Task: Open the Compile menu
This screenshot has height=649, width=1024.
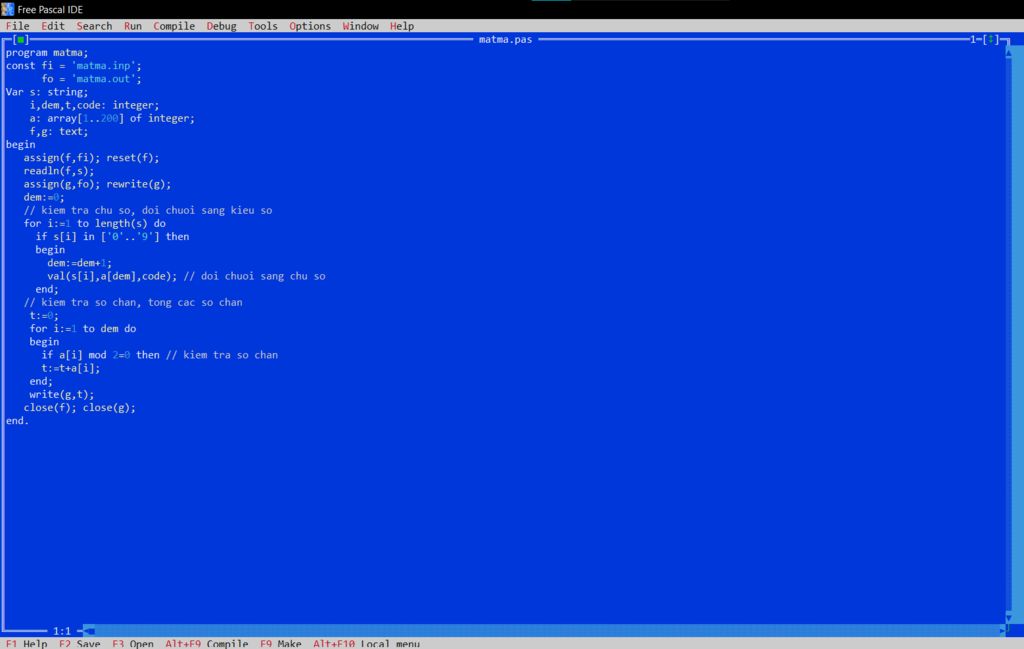Action: (174, 26)
